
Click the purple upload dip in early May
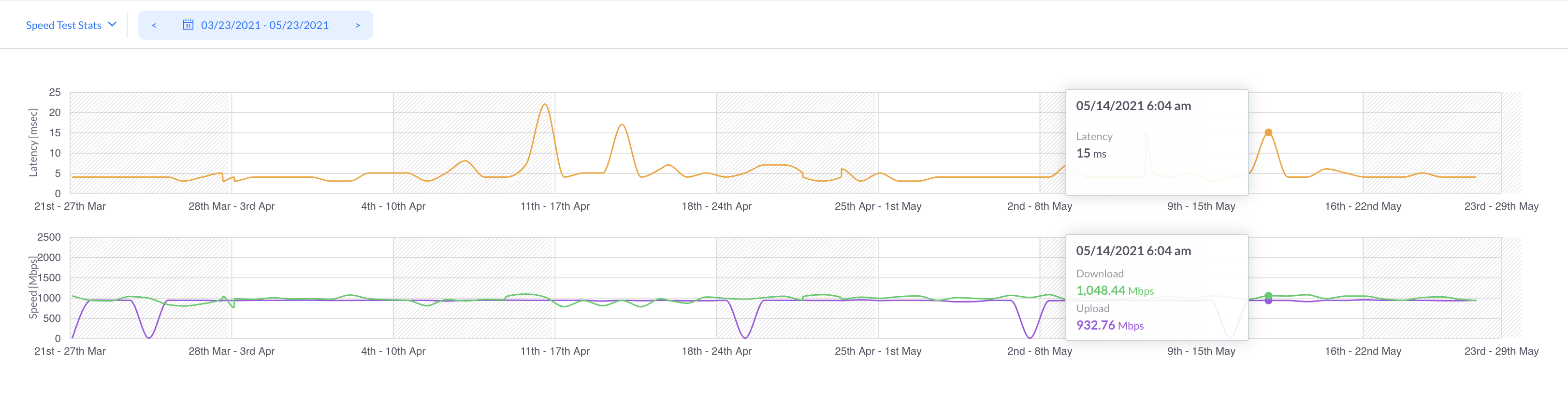(x=1029, y=337)
